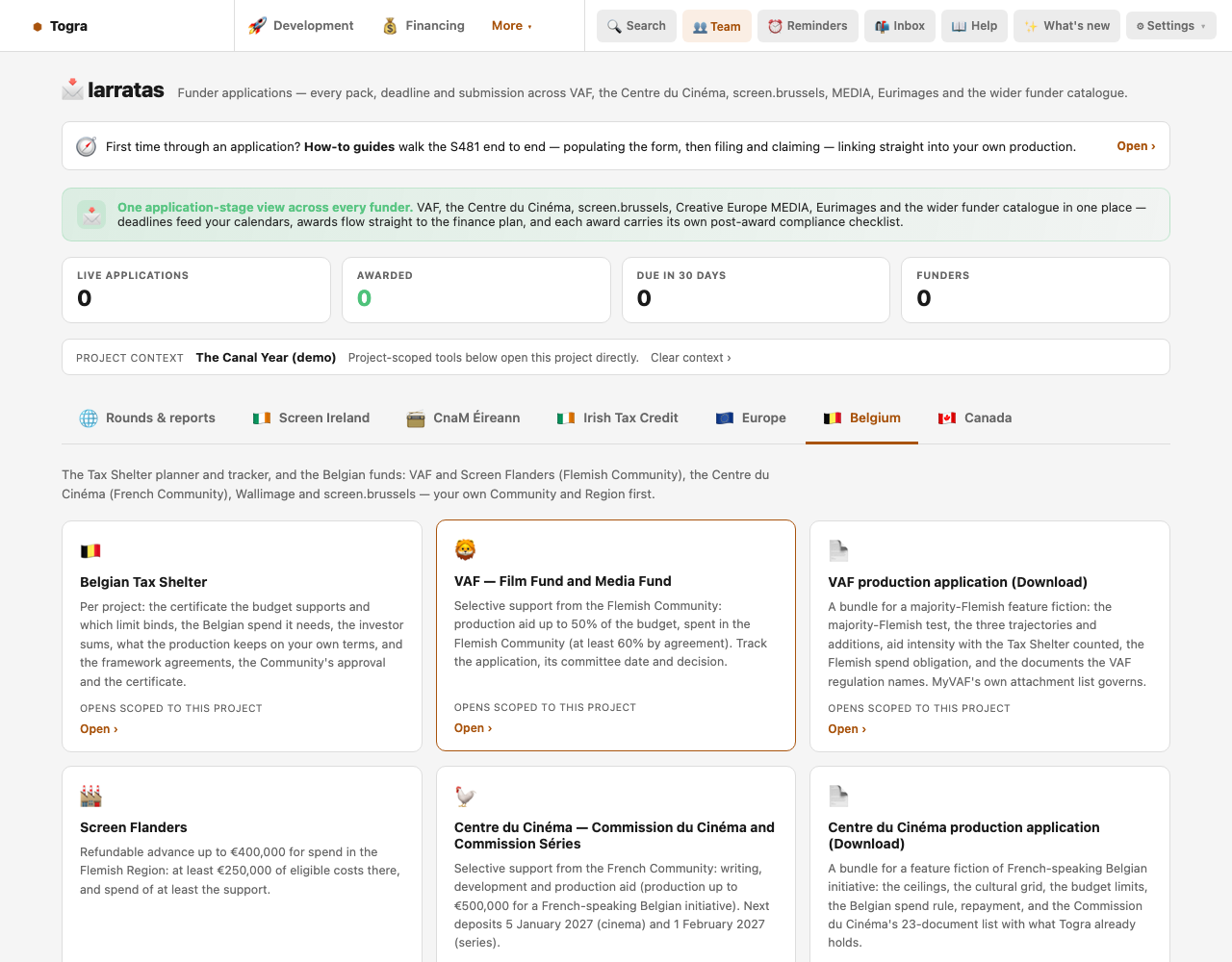
Task: Open the Belgian Tax Shelter card link
Action: click(99, 729)
